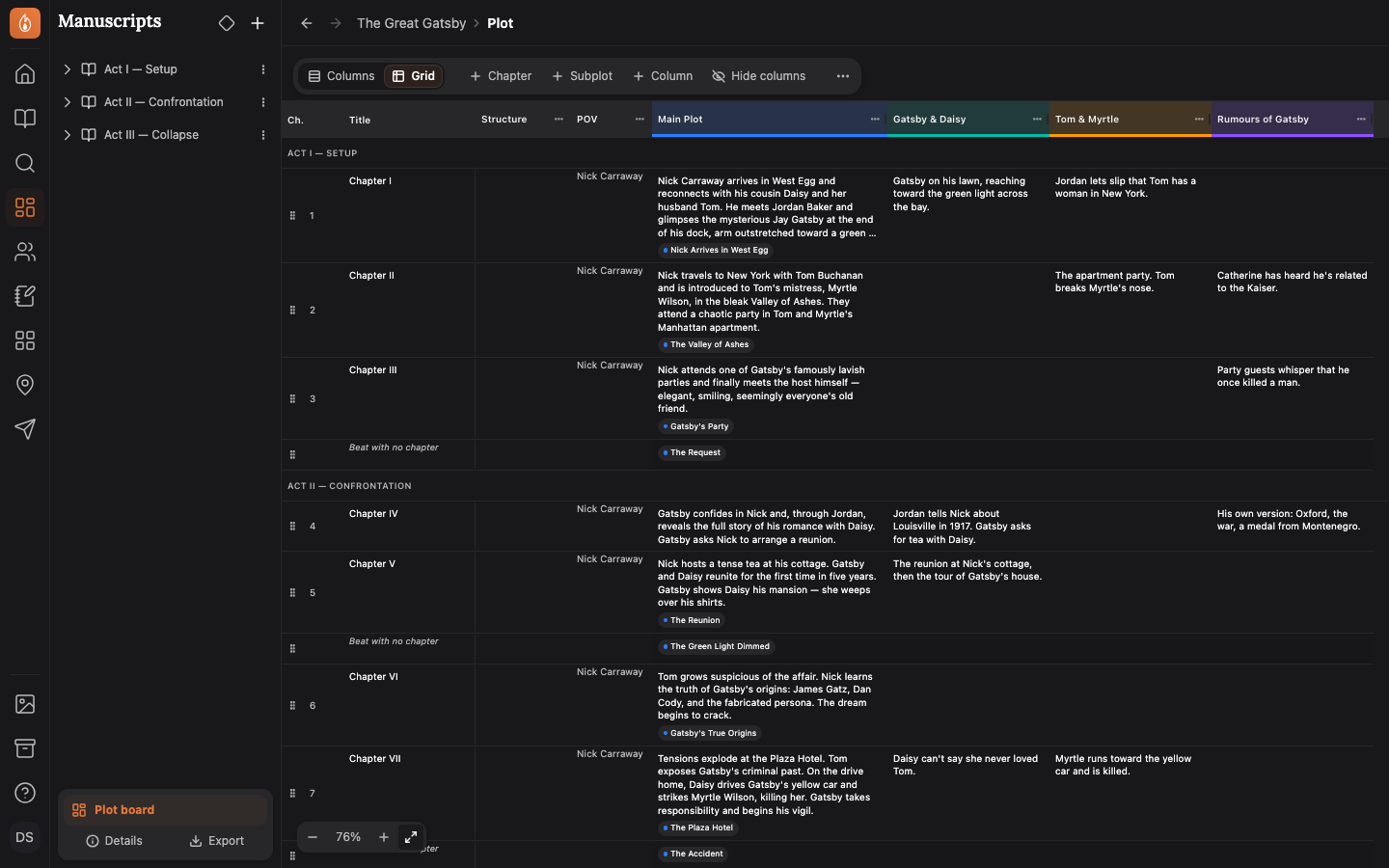Image resolution: width=1389 pixels, height=868 pixels.
Task: Add a new Chapter
Action: (x=501, y=76)
